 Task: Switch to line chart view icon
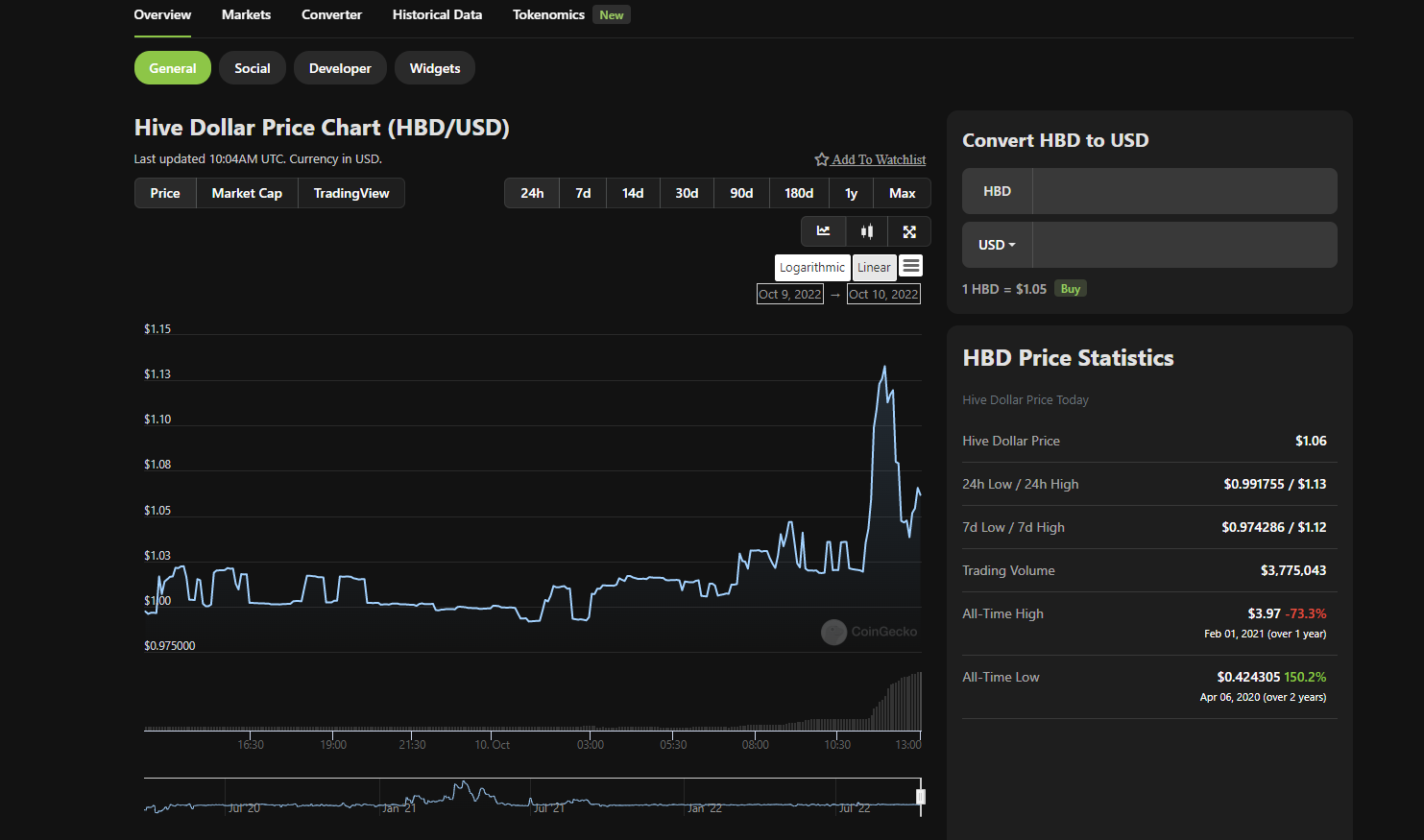(824, 231)
